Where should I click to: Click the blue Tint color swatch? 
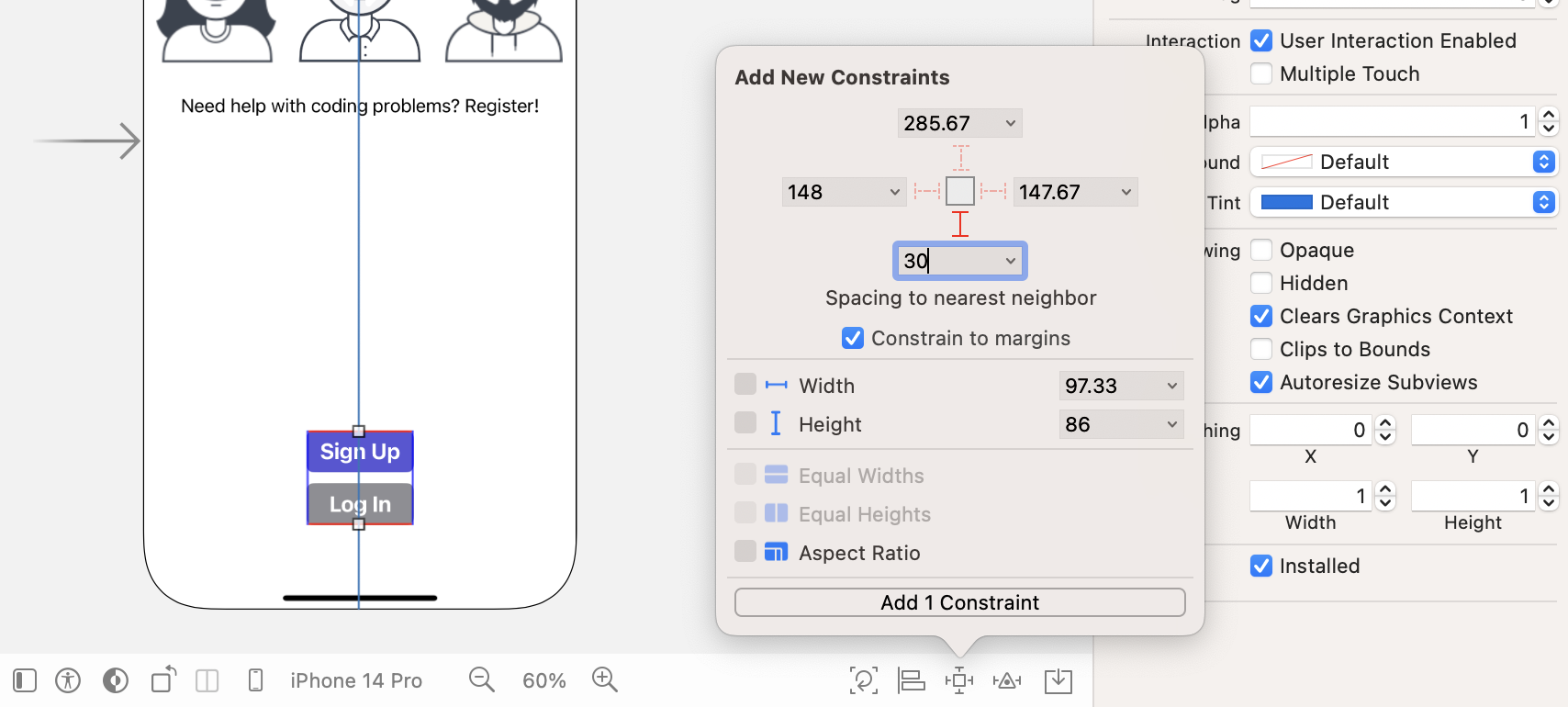point(1286,202)
